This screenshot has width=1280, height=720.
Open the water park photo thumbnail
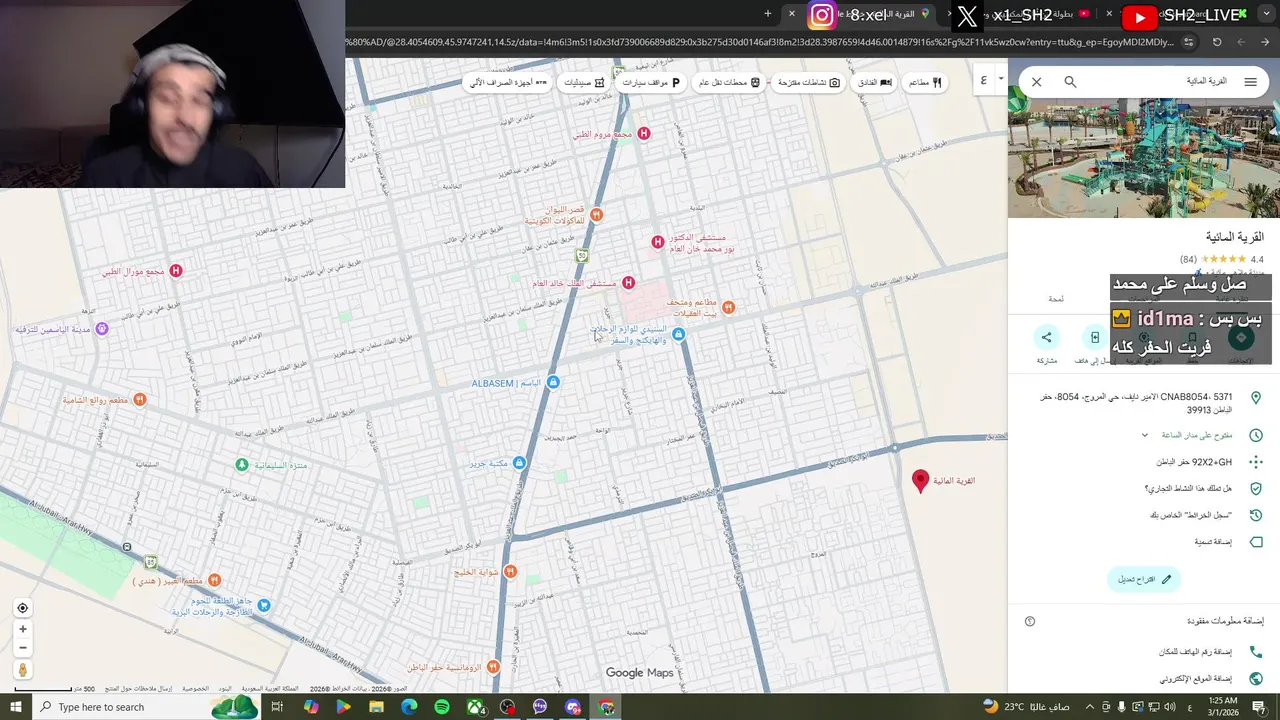click(1144, 158)
